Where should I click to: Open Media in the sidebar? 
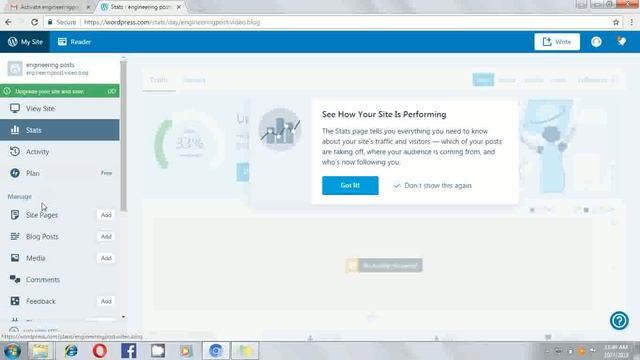(36, 258)
